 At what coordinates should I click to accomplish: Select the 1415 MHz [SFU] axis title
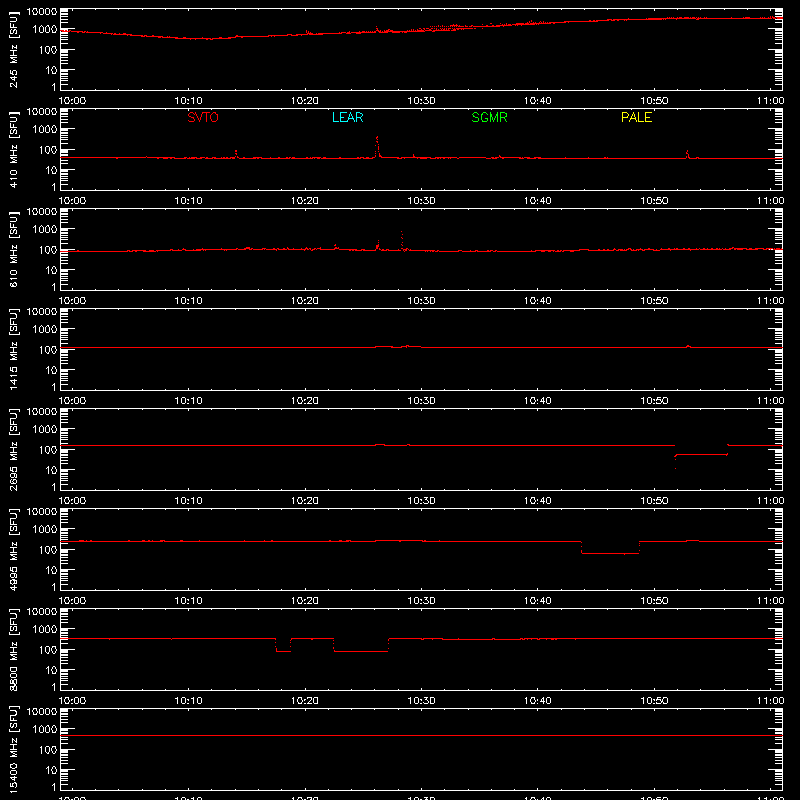13,349
